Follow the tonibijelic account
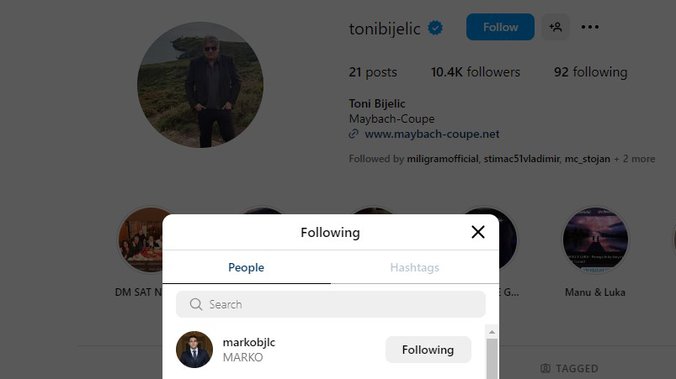The width and height of the screenshot is (676, 379). pos(500,27)
